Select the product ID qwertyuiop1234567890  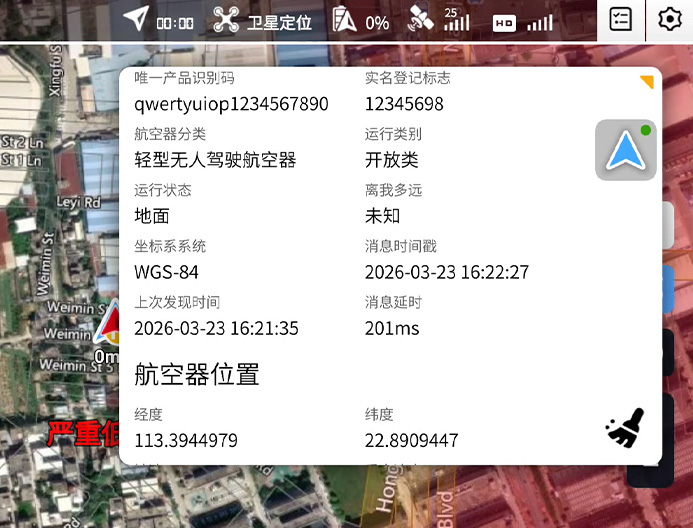coord(231,104)
